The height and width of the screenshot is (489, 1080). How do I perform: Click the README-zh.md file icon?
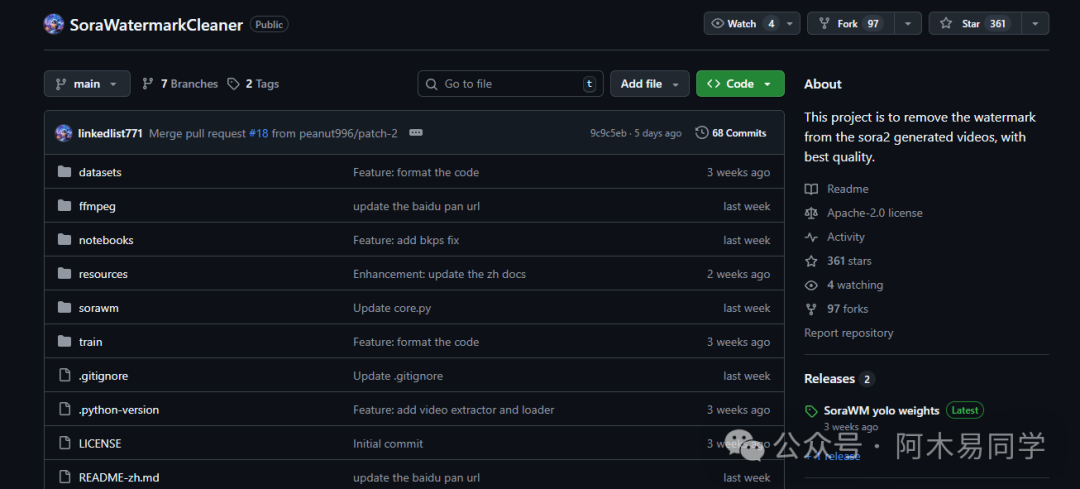65,477
